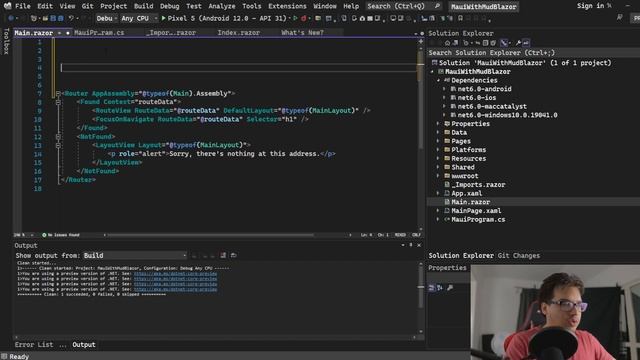
Task: Click the Hot Reload flame icon
Action: [x=303, y=18]
